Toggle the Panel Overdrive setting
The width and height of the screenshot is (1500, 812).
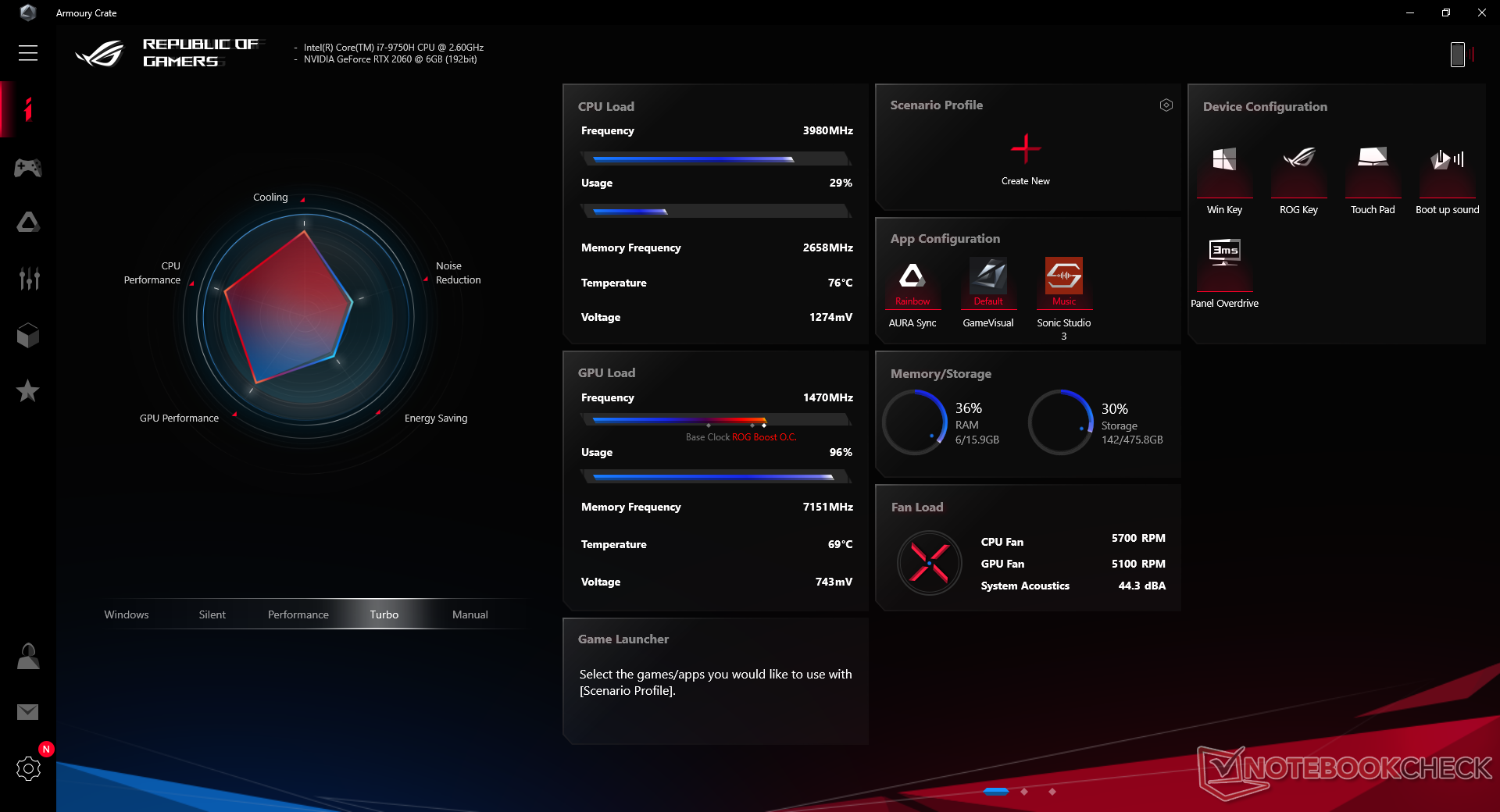click(x=1224, y=272)
